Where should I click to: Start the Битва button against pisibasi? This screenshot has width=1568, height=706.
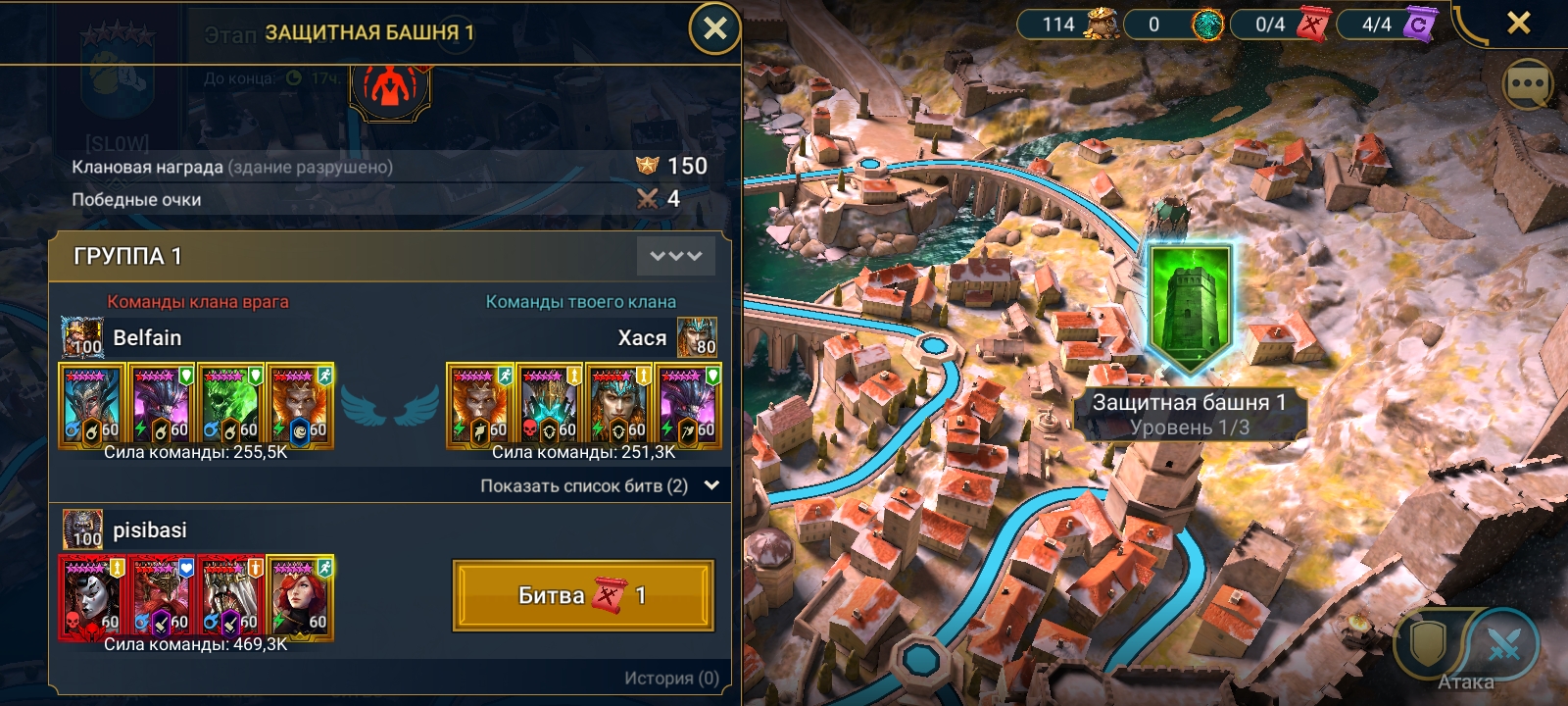tap(583, 595)
